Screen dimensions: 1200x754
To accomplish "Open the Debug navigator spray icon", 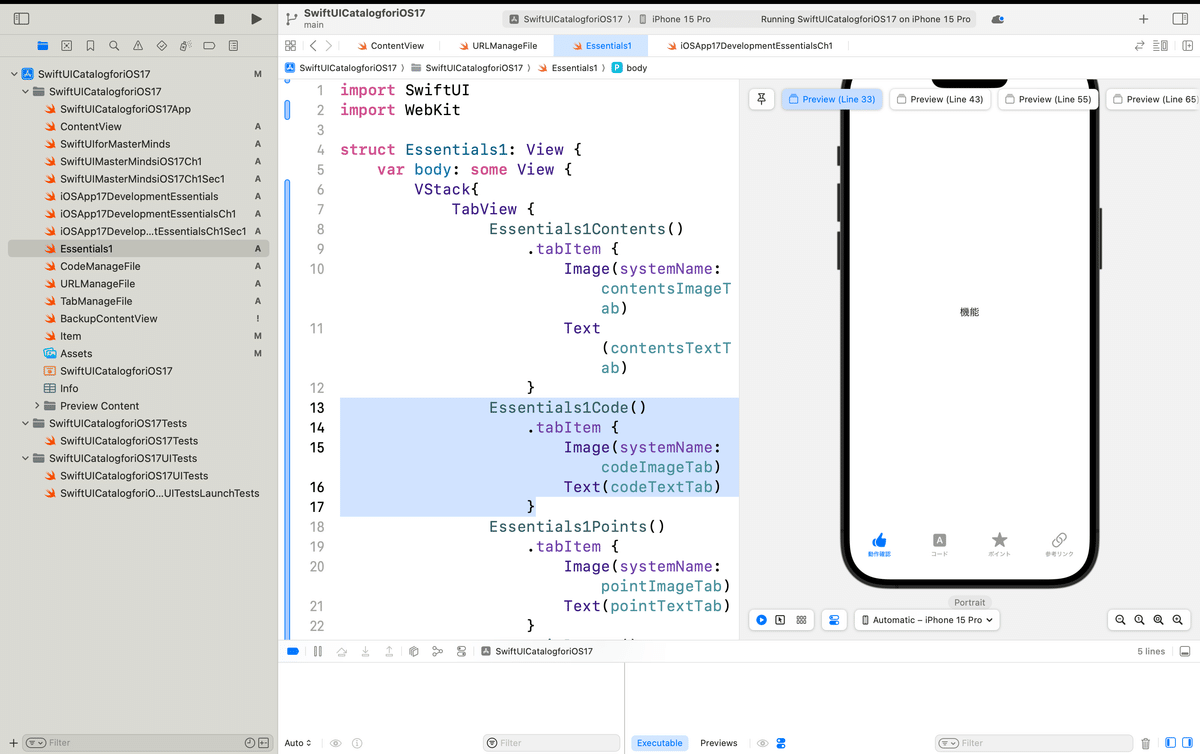I will click(x=186, y=46).
